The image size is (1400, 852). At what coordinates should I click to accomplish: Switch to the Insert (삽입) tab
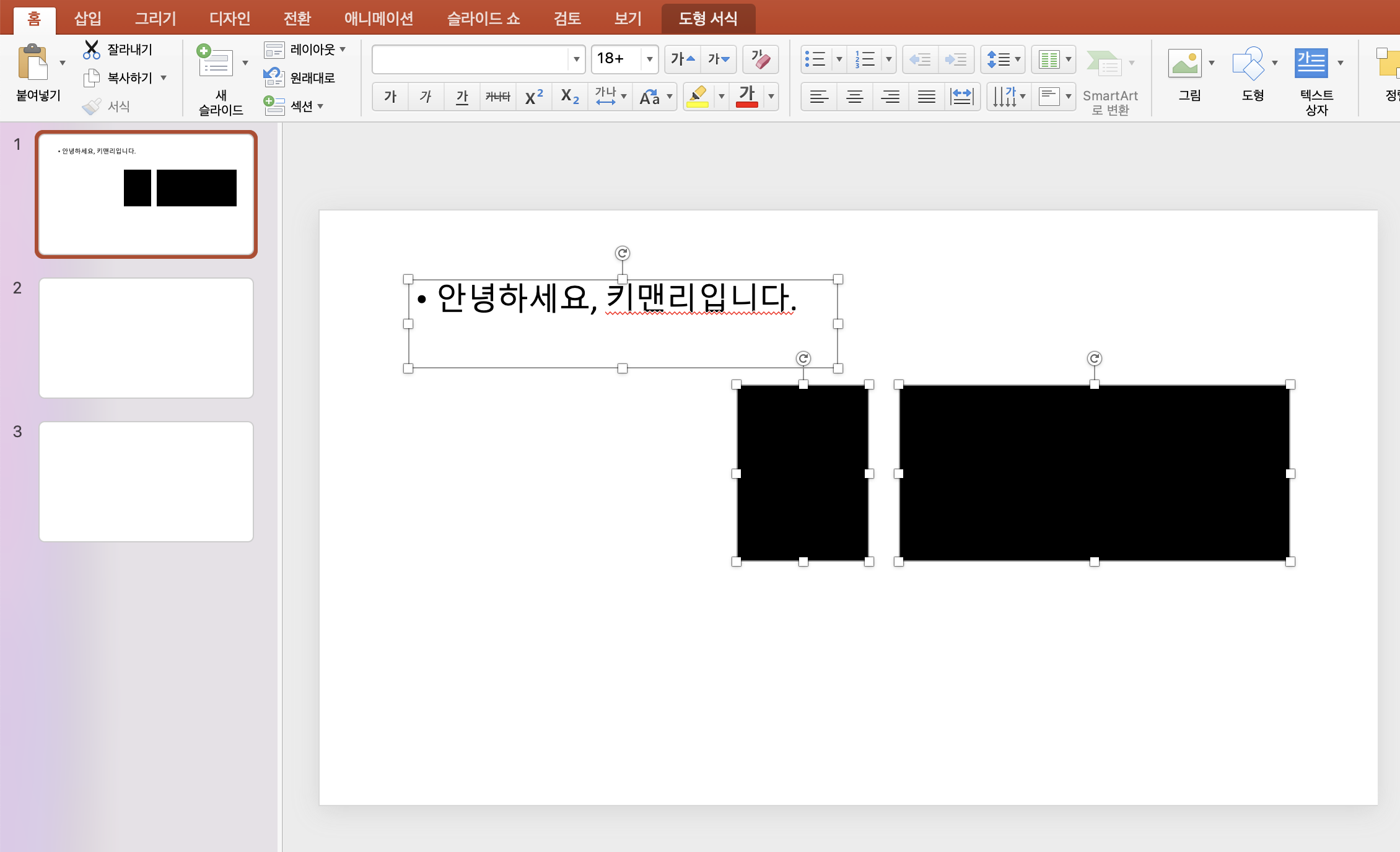coord(87,19)
